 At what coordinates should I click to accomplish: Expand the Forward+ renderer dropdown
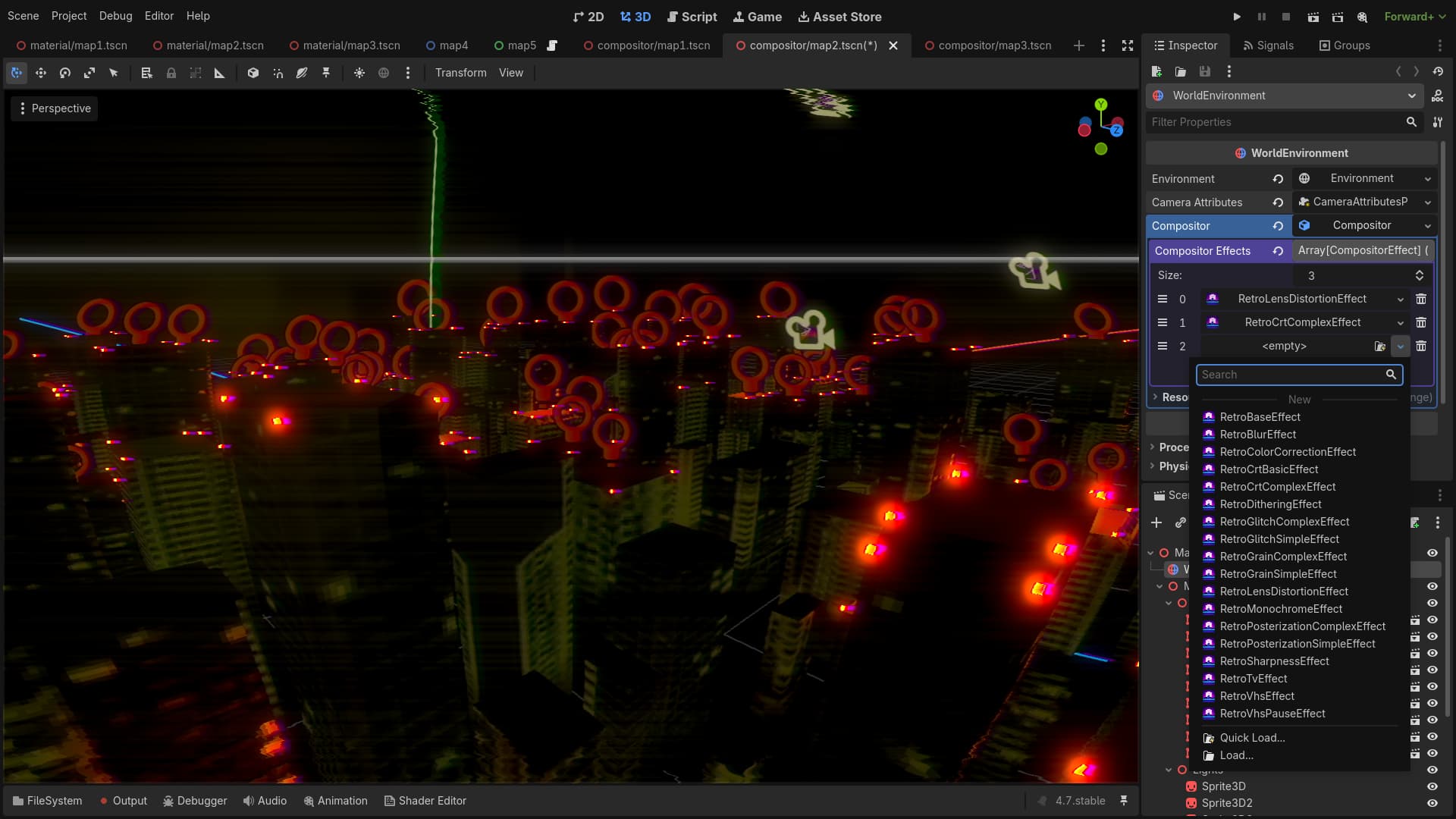[1414, 17]
